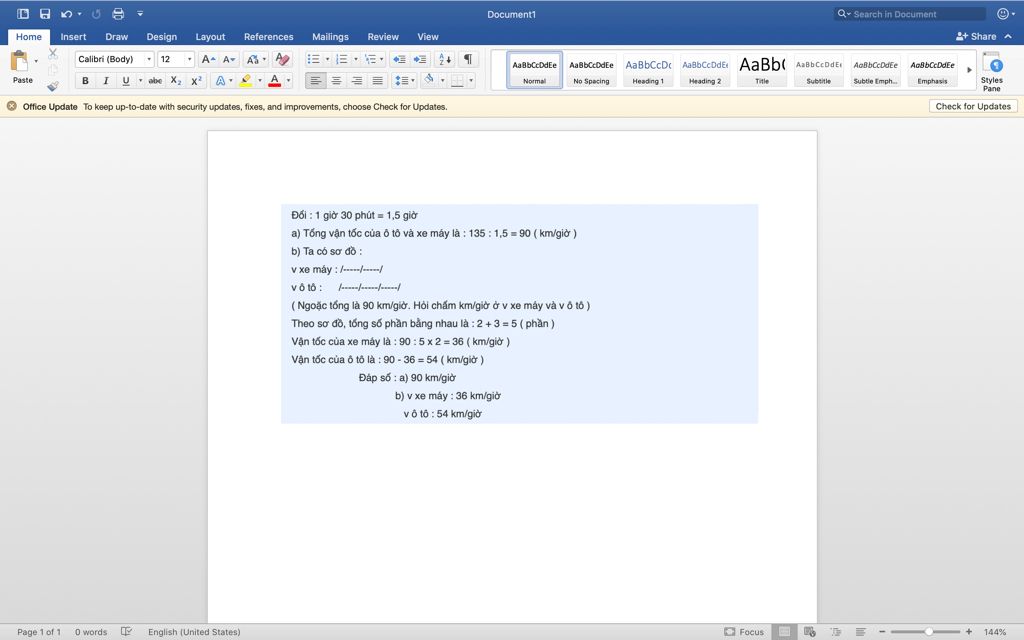Toggle Italic formatting
Screen dimensions: 1024x640
[106, 81]
